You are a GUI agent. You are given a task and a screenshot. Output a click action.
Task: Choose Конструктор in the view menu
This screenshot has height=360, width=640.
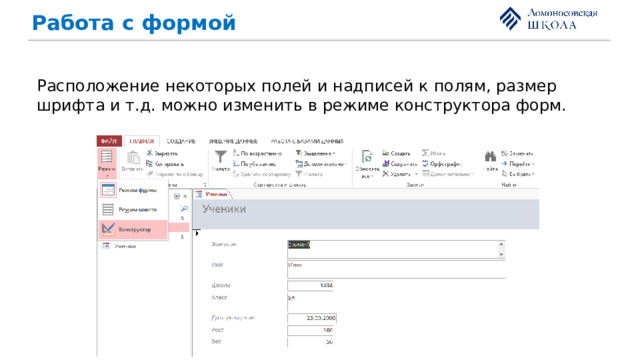133,229
